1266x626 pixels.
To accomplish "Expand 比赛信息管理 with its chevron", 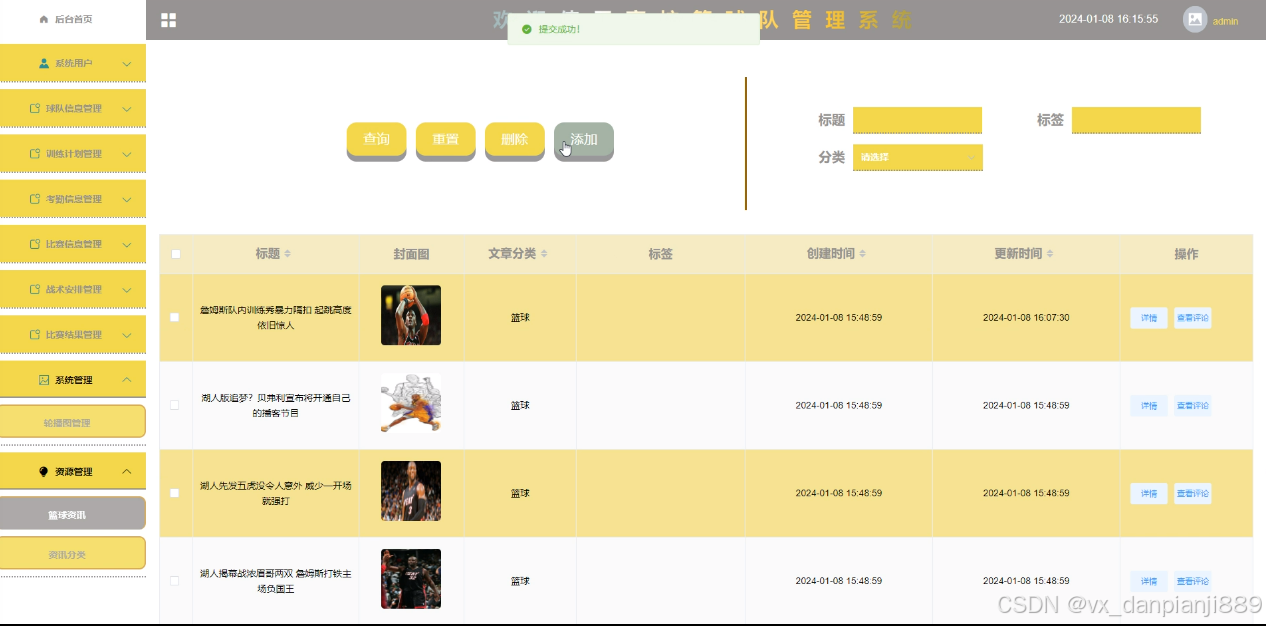I will click(127, 244).
